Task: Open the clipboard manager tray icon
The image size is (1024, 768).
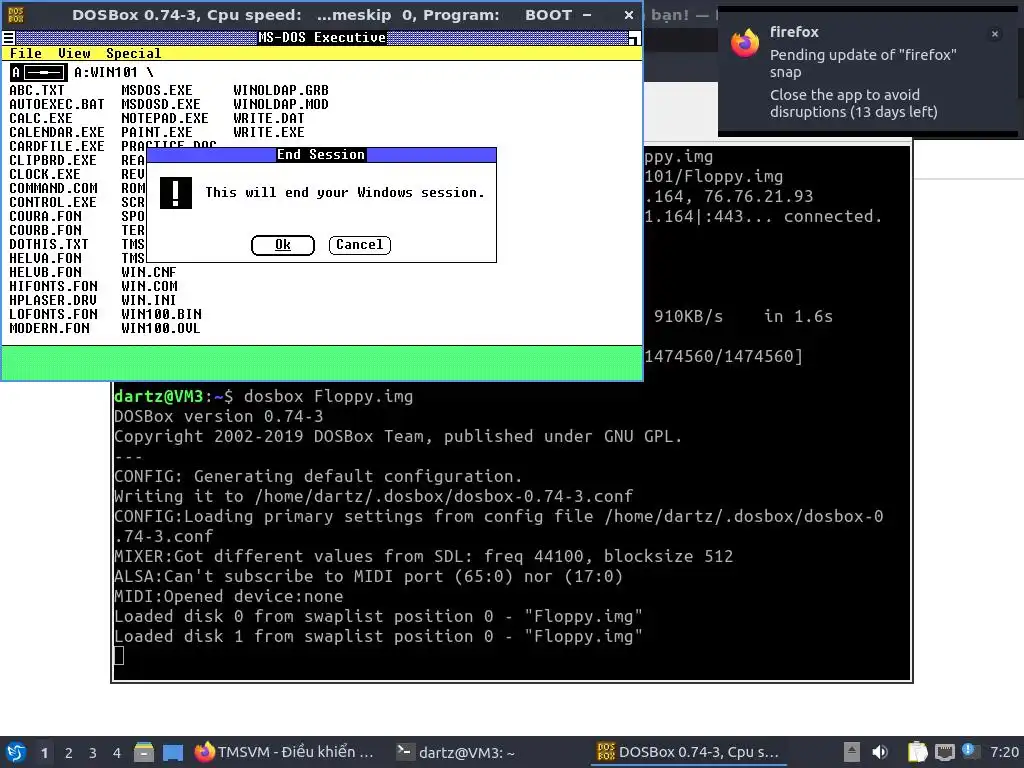Action: [918, 752]
